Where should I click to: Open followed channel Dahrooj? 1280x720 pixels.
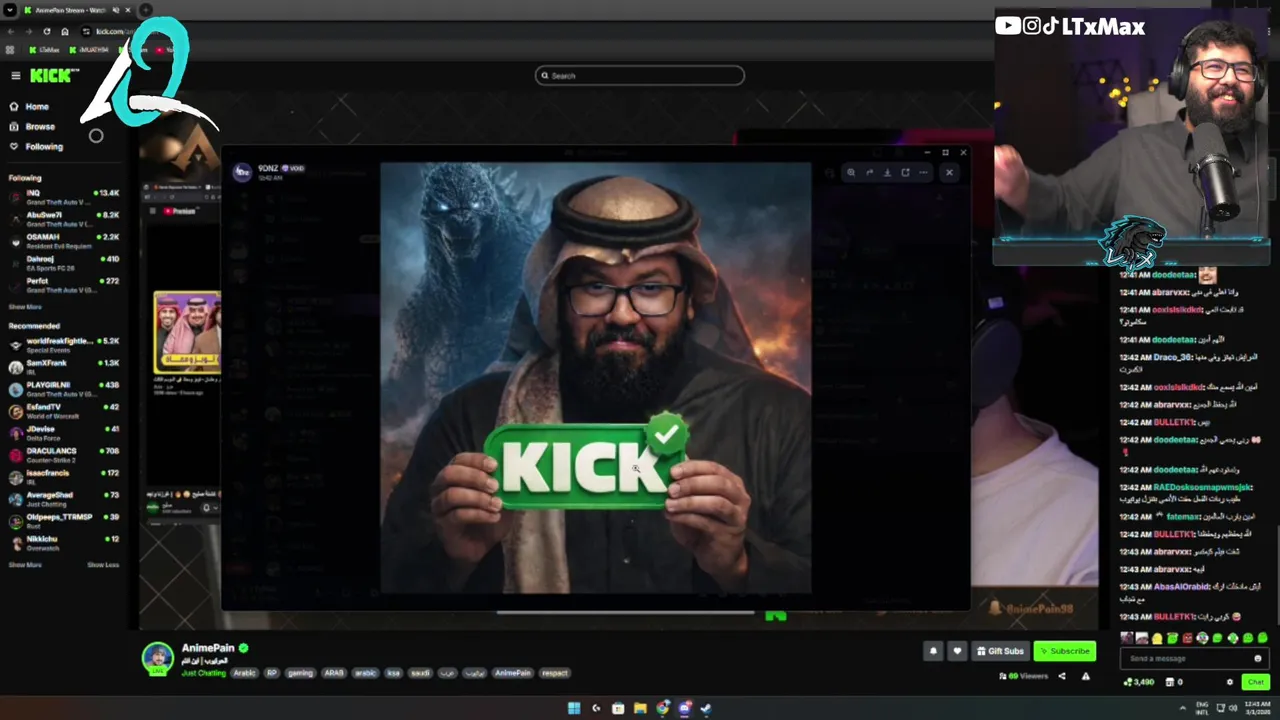[64, 263]
